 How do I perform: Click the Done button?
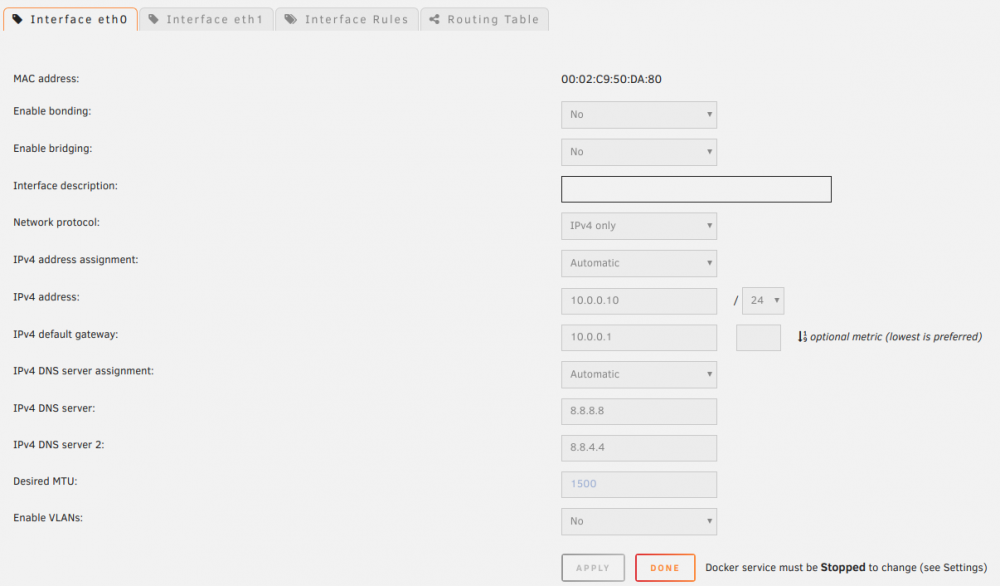tap(665, 568)
